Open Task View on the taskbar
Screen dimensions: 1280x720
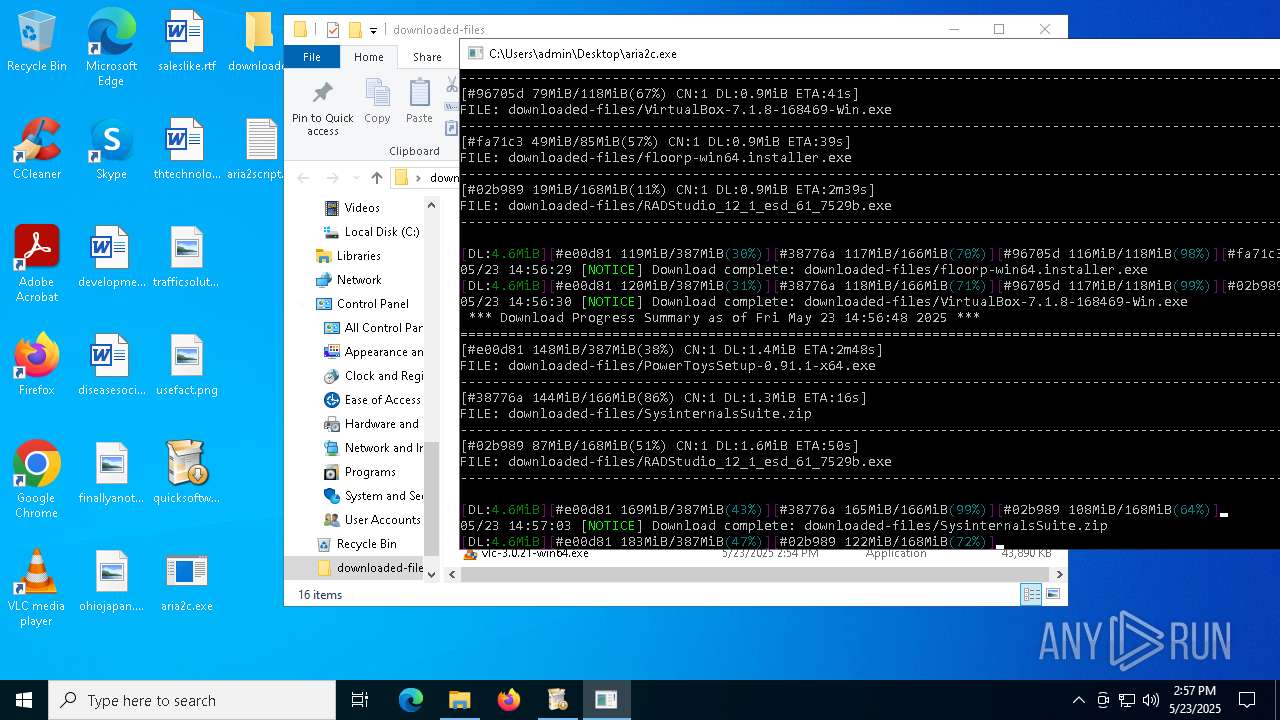click(360, 700)
